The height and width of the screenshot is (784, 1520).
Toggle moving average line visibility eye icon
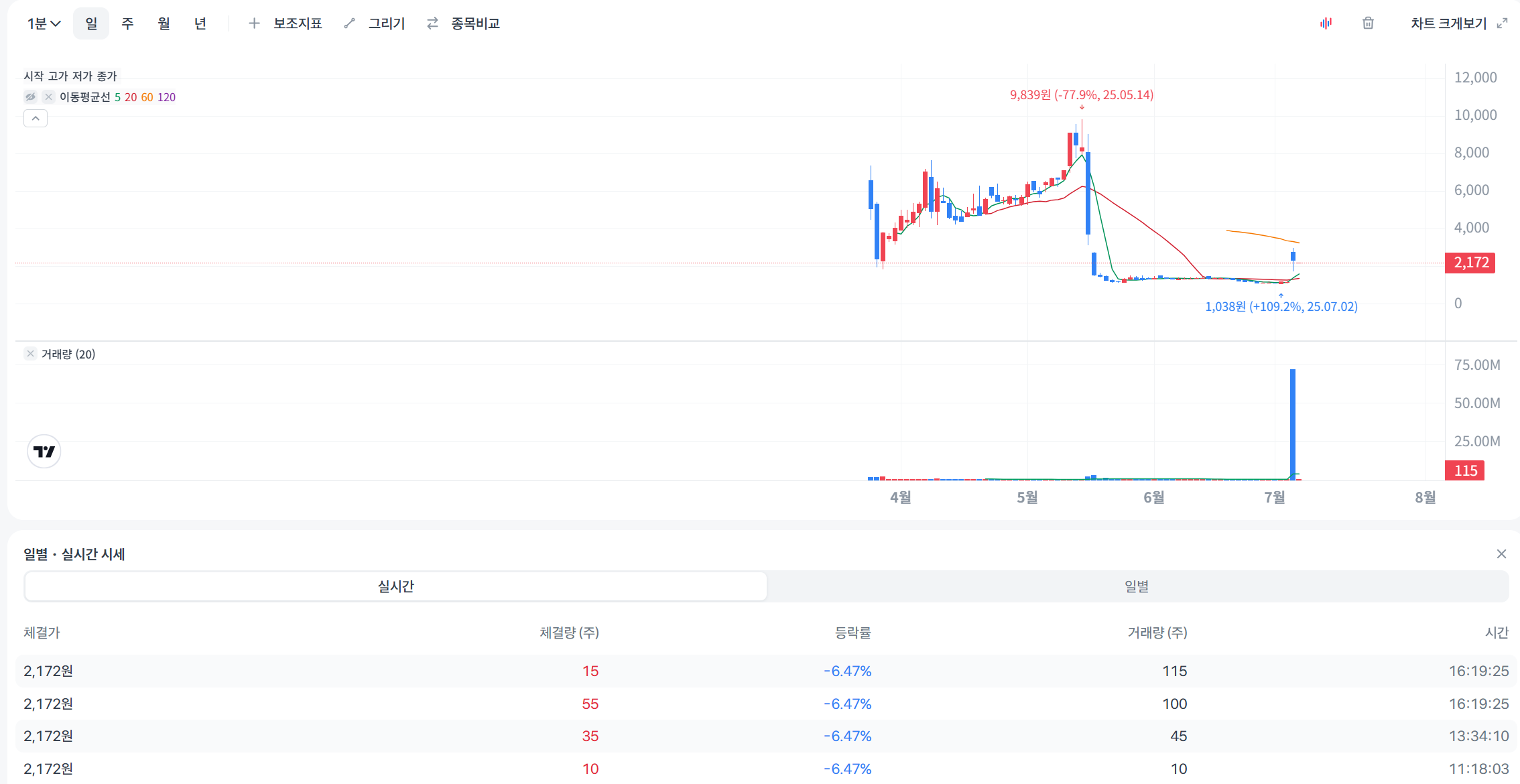[31, 97]
